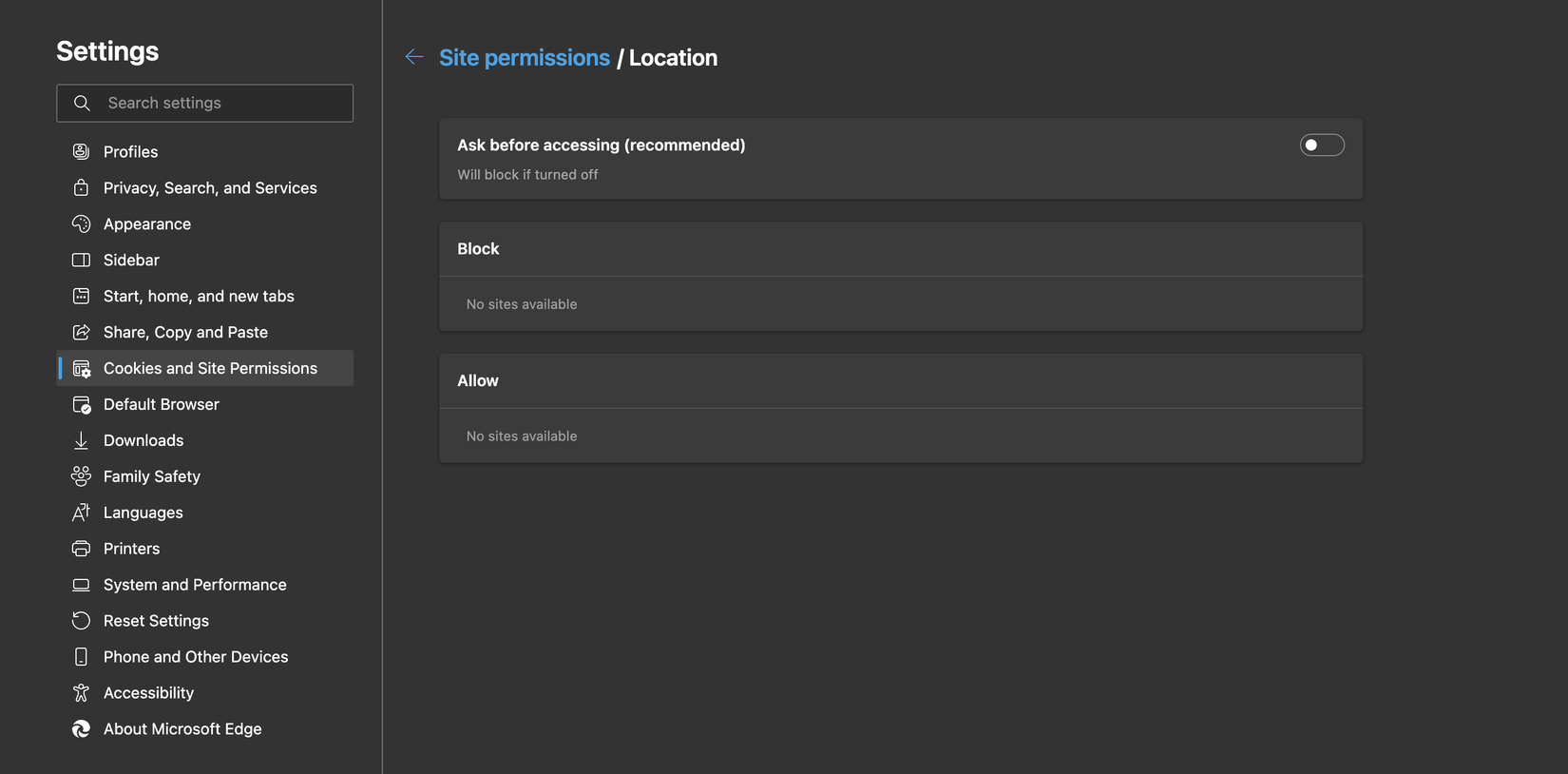The image size is (1568, 774).
Task: Select Share, Copy and Paste settings
Action: [x=185, y=333]
